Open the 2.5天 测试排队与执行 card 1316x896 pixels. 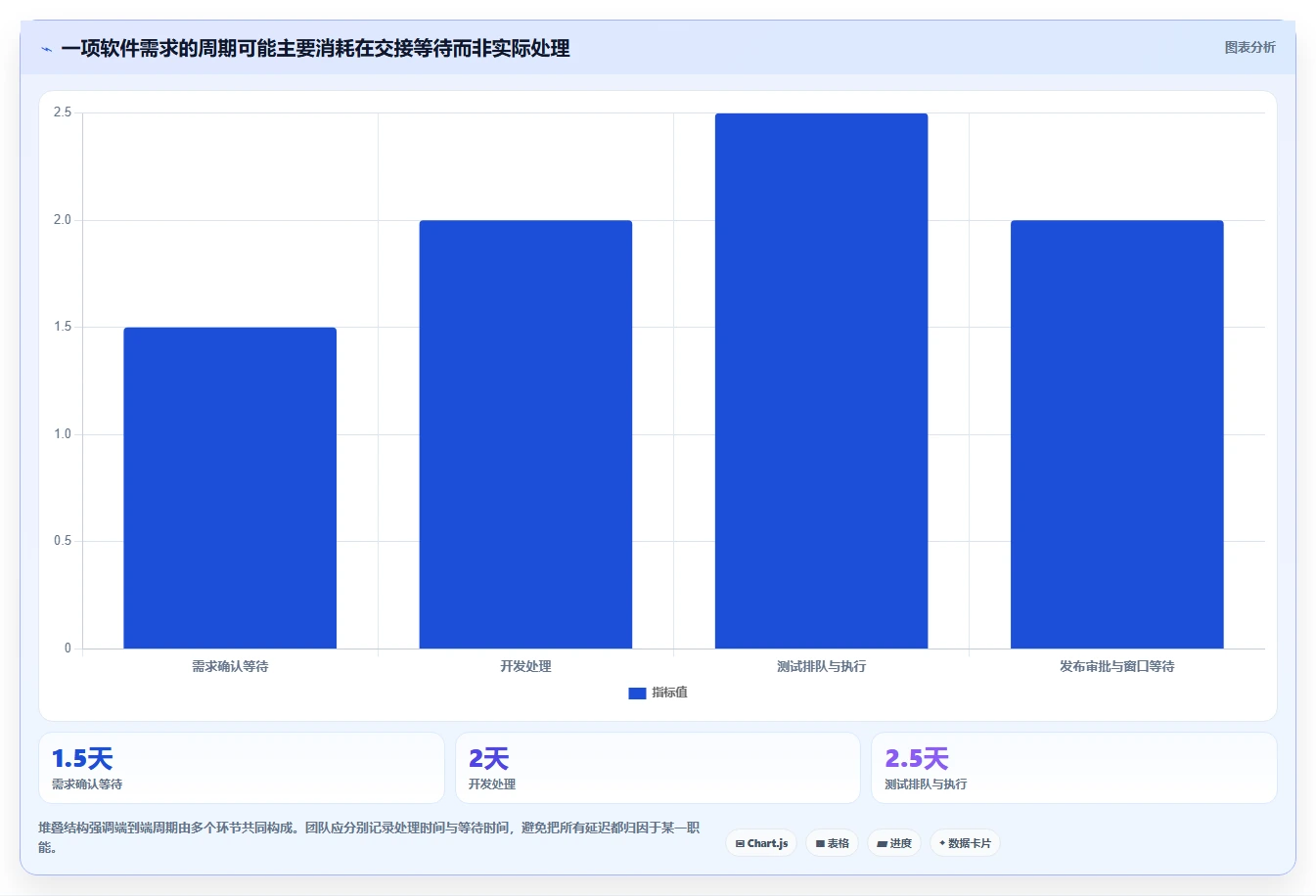click(x=1074, y=768)
